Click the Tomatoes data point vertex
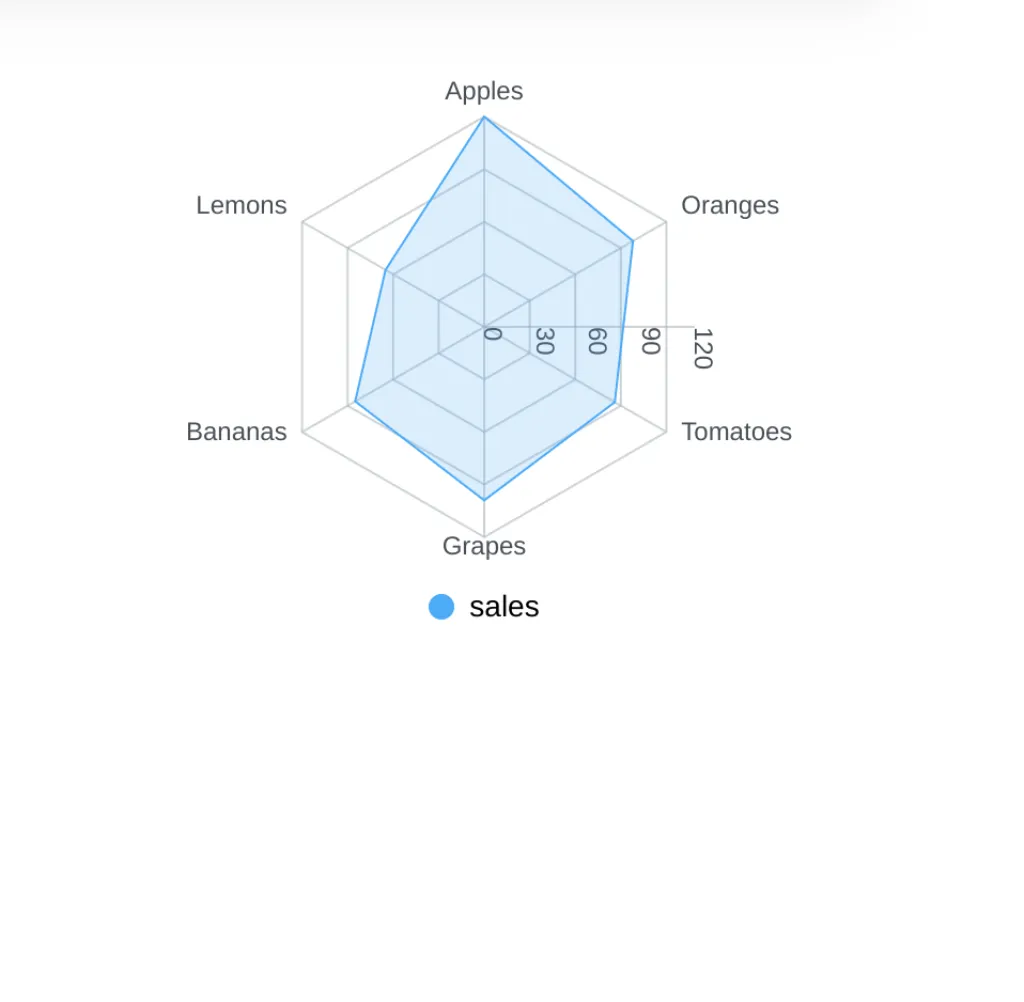The height and width of the screenshot is (1002, 1024). point(615,402)
